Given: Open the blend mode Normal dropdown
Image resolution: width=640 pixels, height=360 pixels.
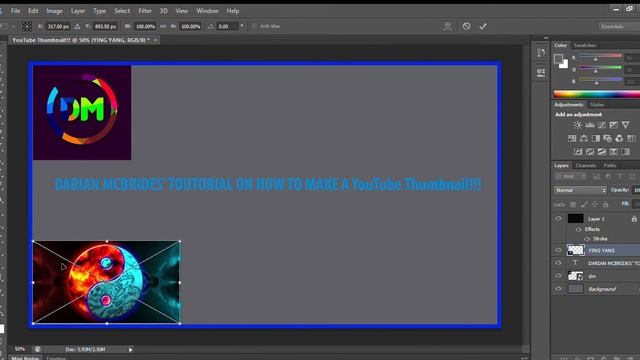Looking at the screenshot, I should 580,190.
